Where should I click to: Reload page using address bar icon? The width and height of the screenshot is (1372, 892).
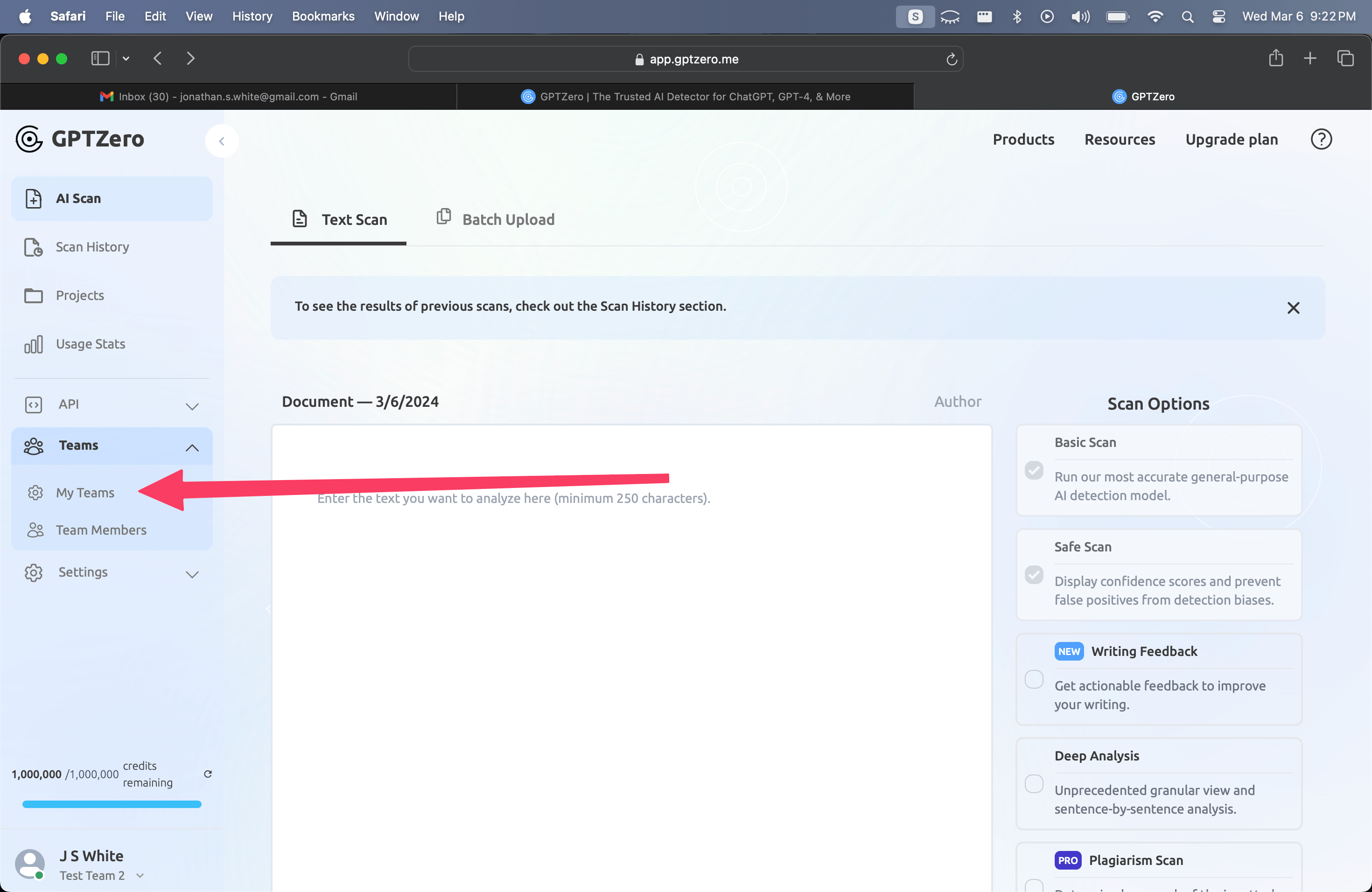click(952, 59)
